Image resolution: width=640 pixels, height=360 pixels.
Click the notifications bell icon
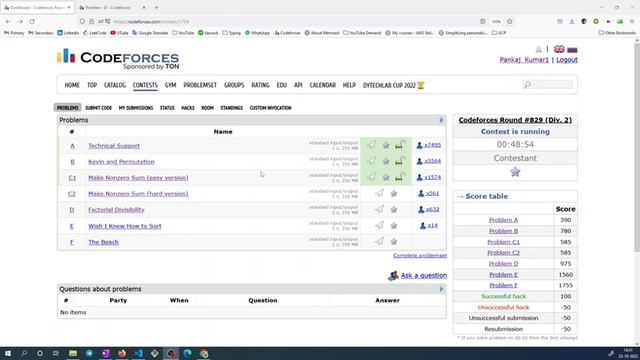click(538, 49)
